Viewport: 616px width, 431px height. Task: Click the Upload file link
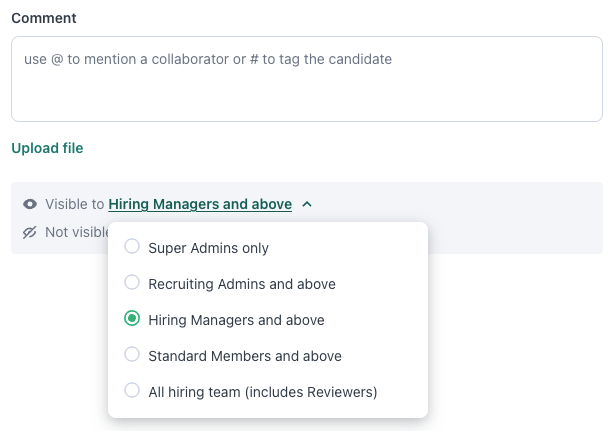tap(47, 148)
